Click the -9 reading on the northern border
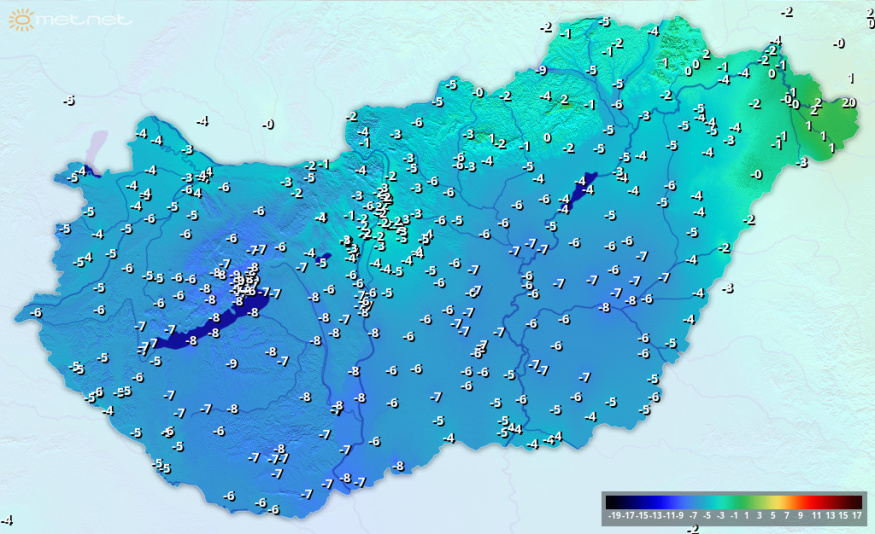This screenshot has height=534, width=875. (541, 70)
